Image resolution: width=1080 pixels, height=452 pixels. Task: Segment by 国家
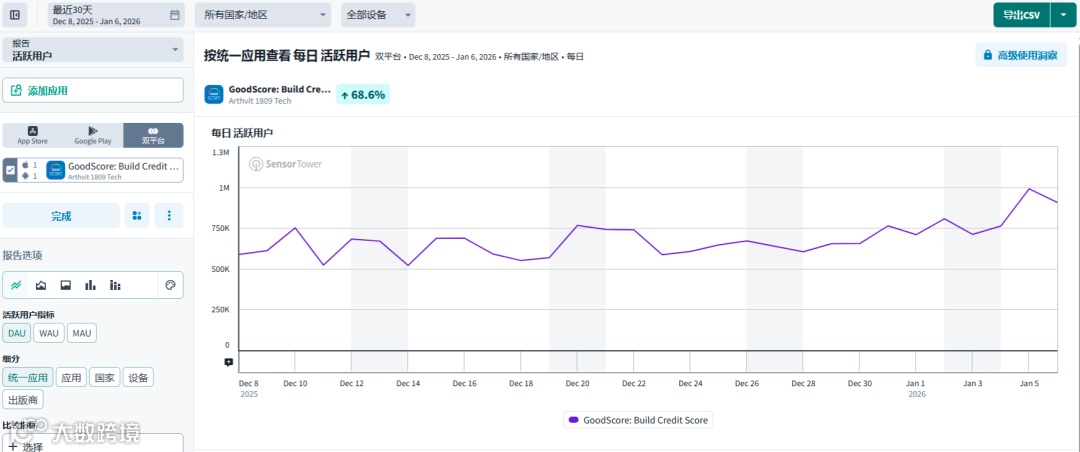(x=105, y=378)
